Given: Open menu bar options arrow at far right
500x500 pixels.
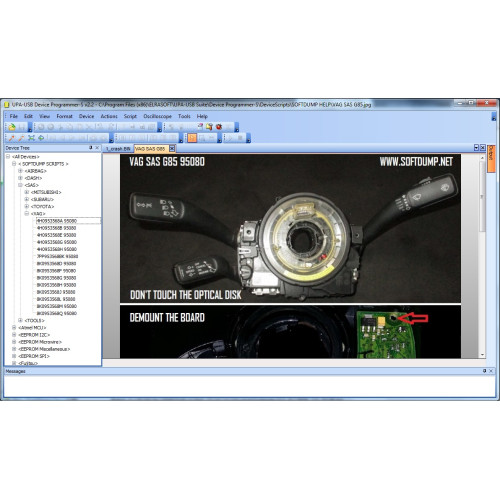Looking at the screenshot, I should pos(494,116).
